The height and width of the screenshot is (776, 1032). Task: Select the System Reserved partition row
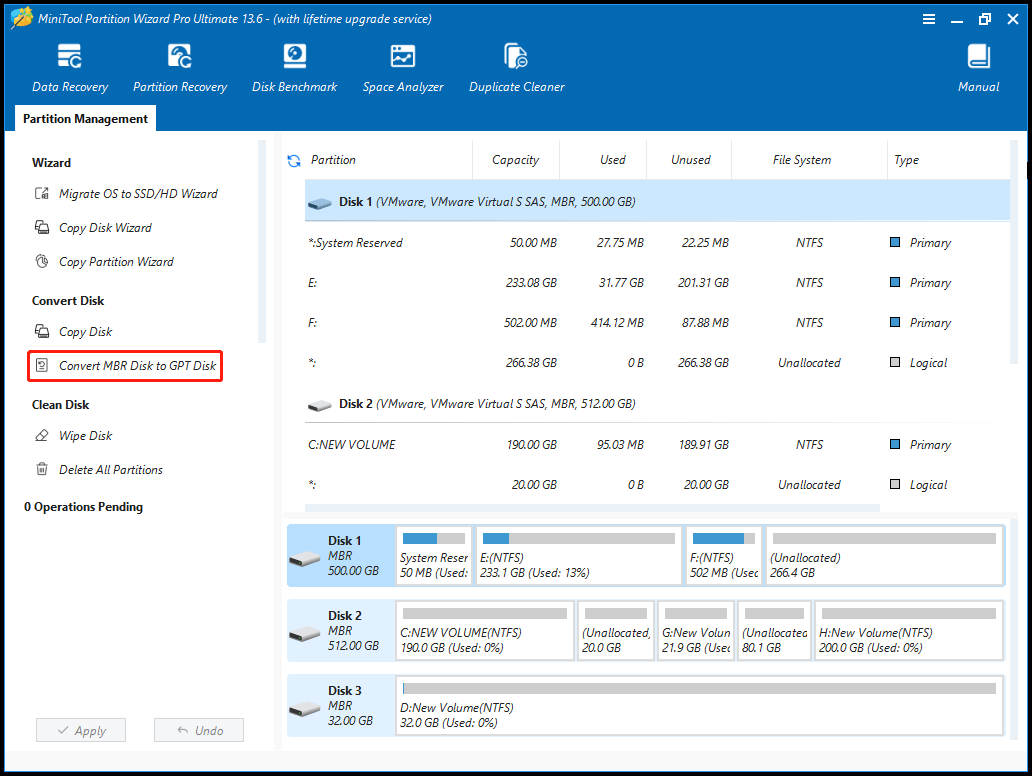coord(657,243)
